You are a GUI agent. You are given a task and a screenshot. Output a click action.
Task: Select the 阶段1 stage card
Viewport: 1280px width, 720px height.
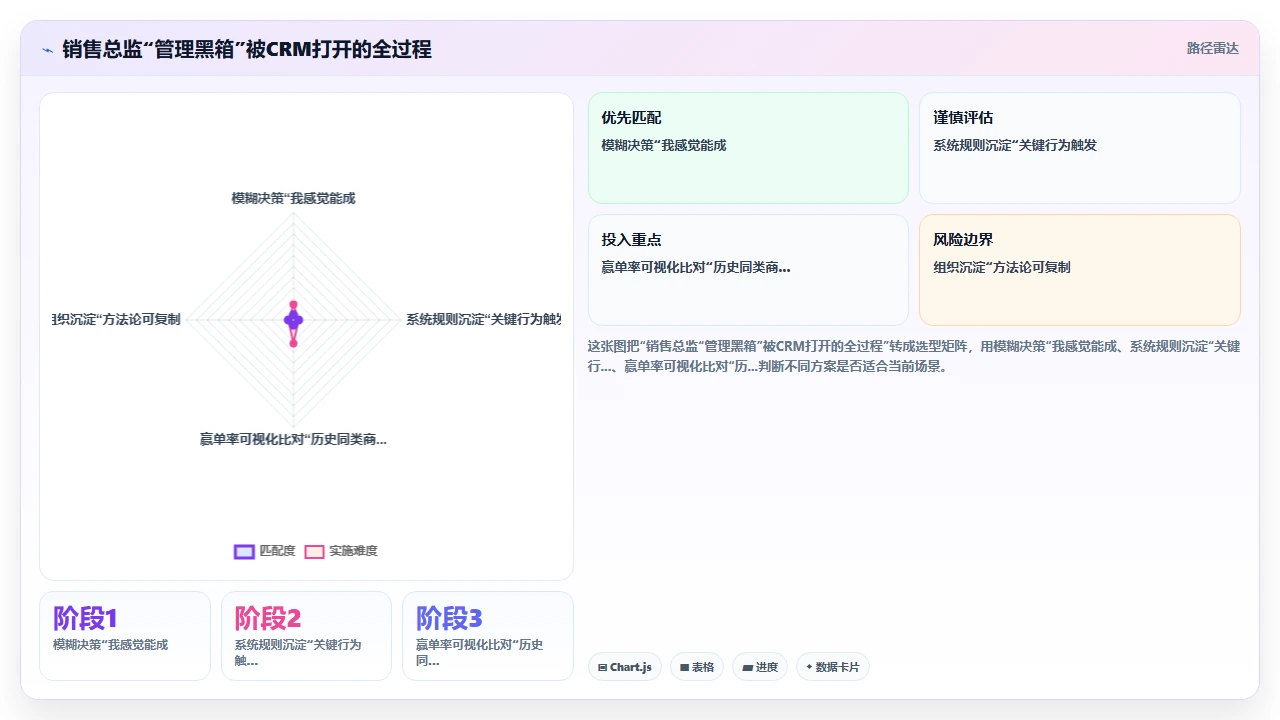(125, 636)
